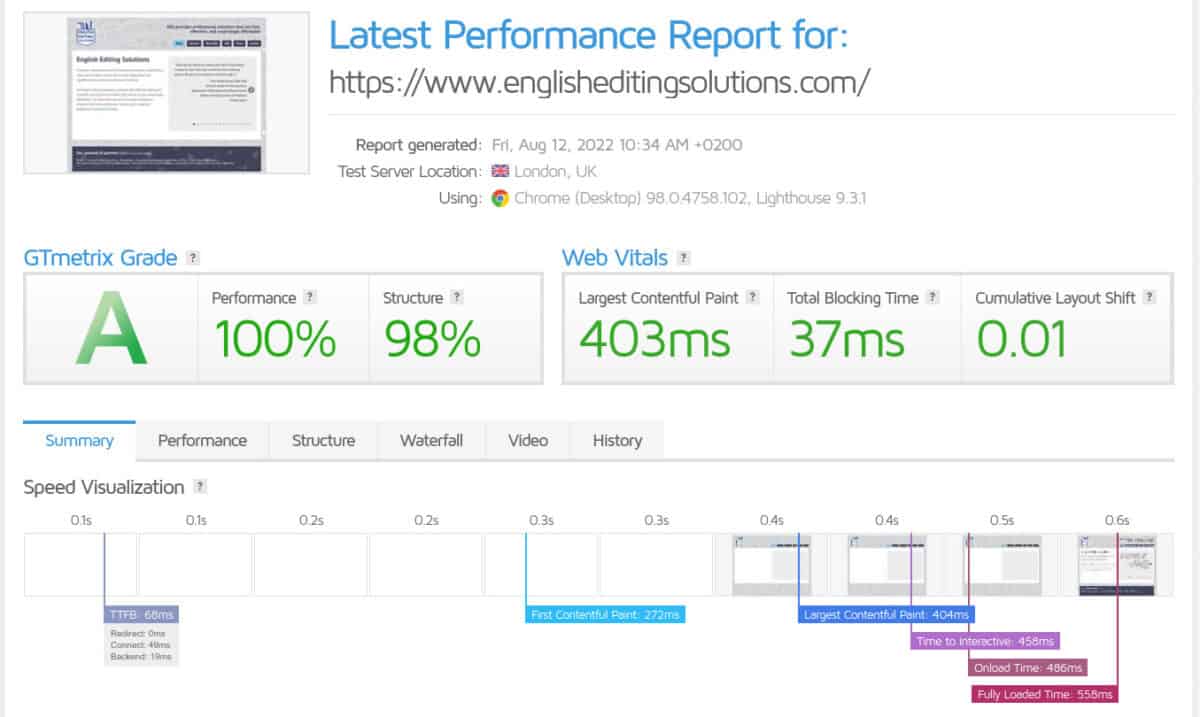
Task: Click the Largest Contentful Paint: 404ms marker
Action: 887,615
